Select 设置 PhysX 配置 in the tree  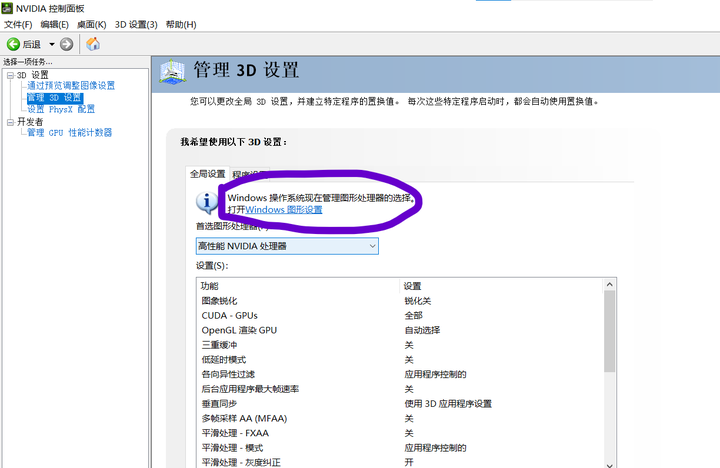[x=61, y=109]
